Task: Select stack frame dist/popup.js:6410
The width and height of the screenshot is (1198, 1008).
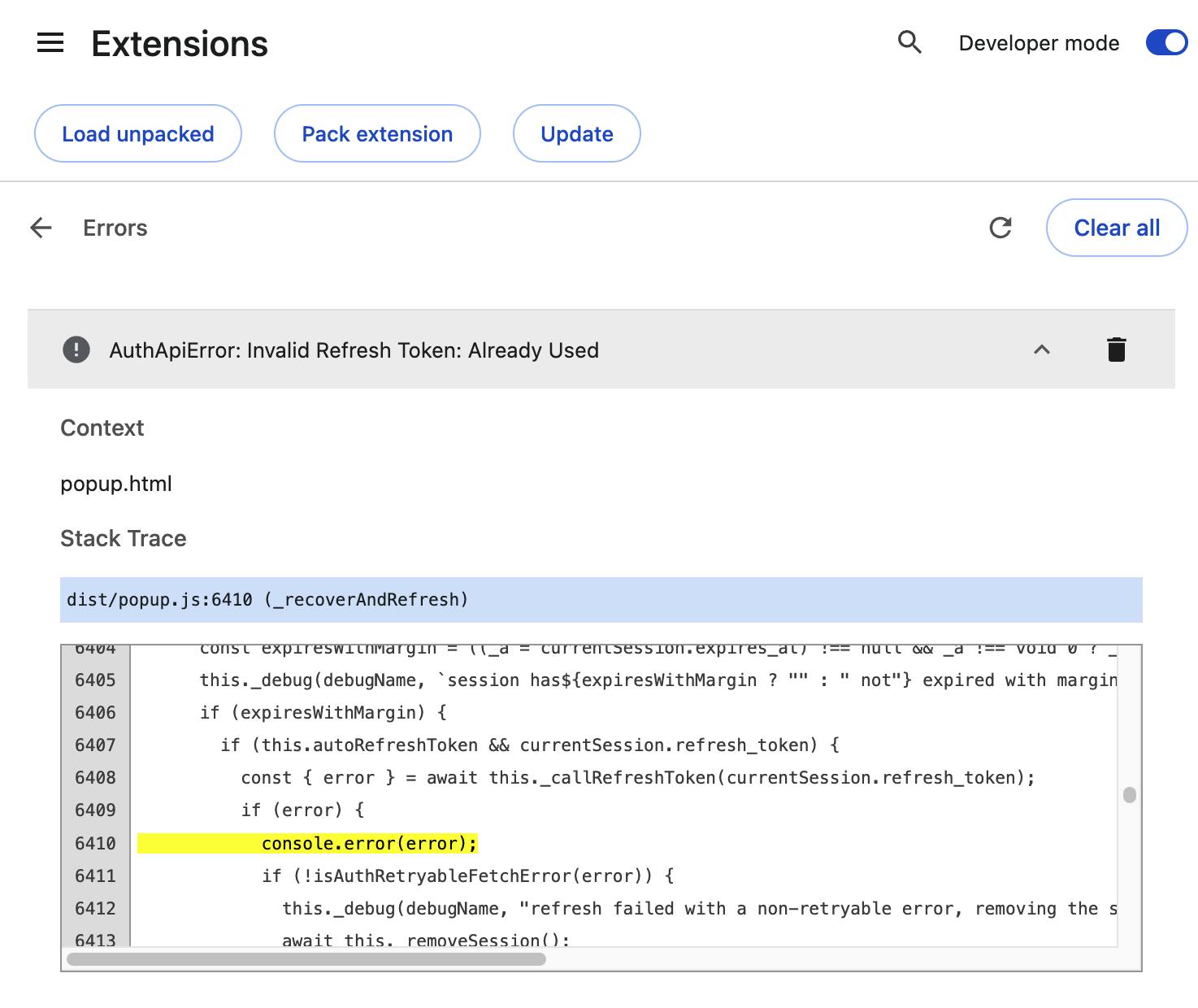Action: 601,600
